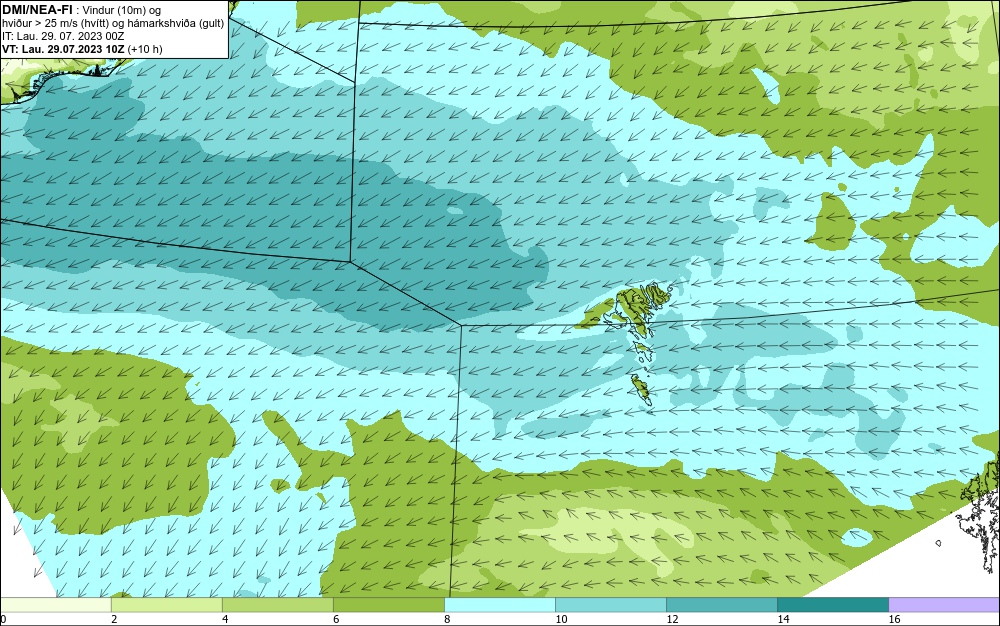Screen dimensions: 1000x626
Task: Click the 'Vindur (10m) og' label text
Action: point(122,10)
